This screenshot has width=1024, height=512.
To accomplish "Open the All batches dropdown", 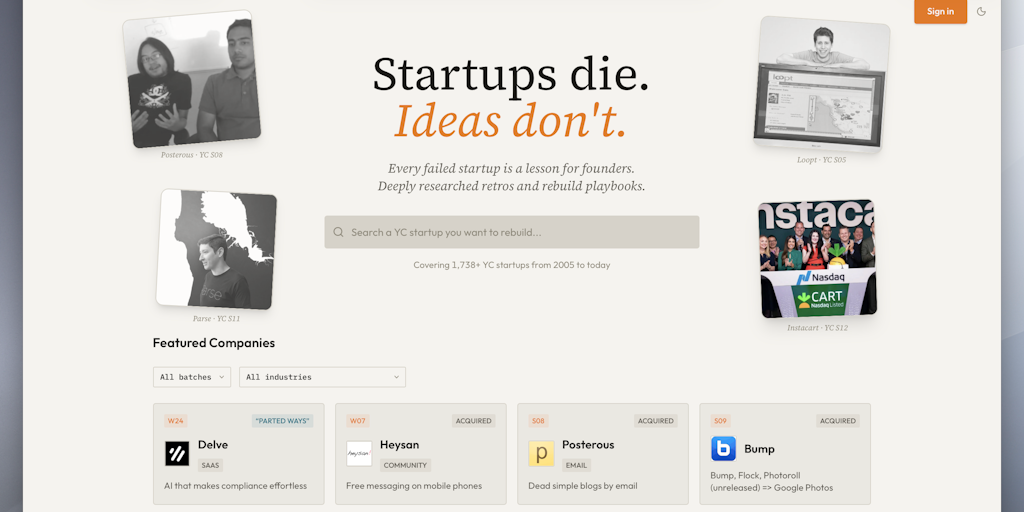I will [193, 377].
